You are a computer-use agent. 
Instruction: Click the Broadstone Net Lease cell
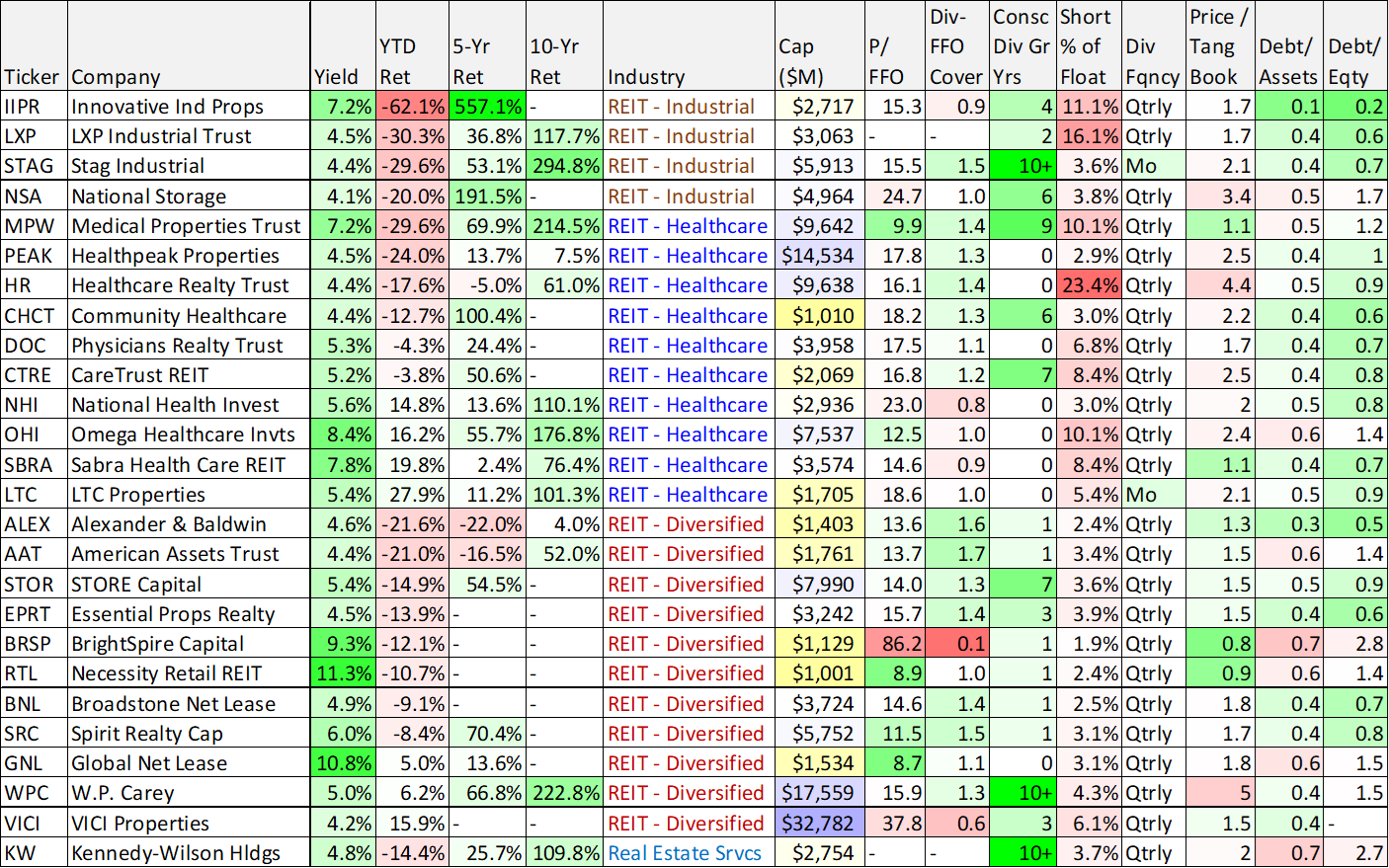[188, 704]
